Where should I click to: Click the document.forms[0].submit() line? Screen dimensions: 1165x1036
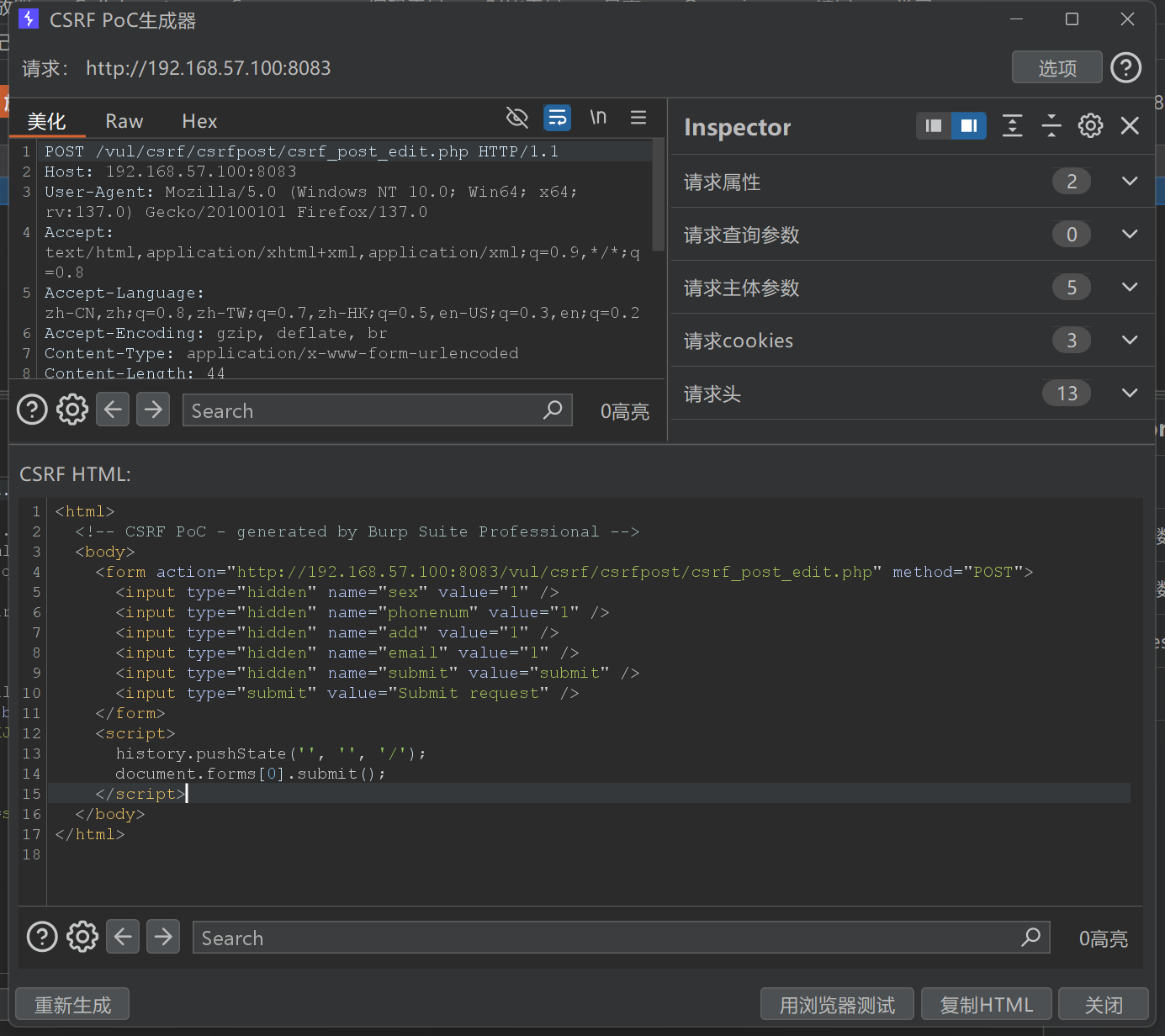(251, 774)
